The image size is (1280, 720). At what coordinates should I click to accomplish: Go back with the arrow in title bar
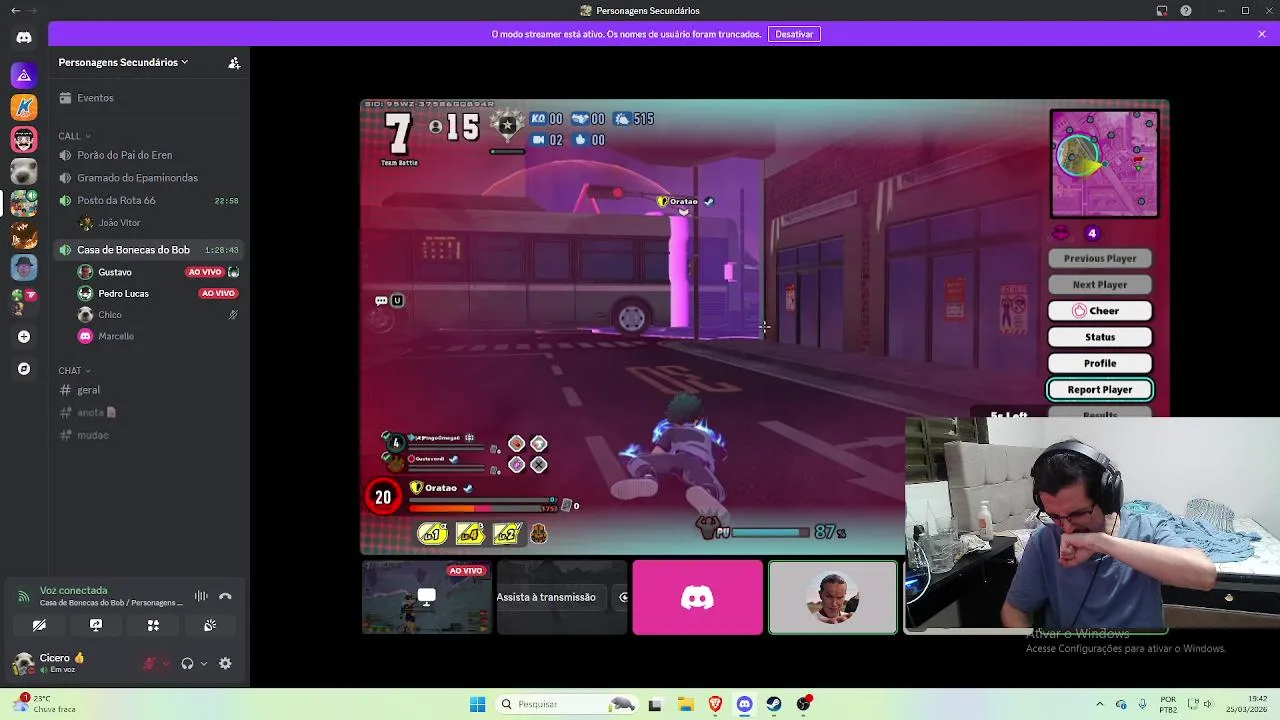(15, 10)
